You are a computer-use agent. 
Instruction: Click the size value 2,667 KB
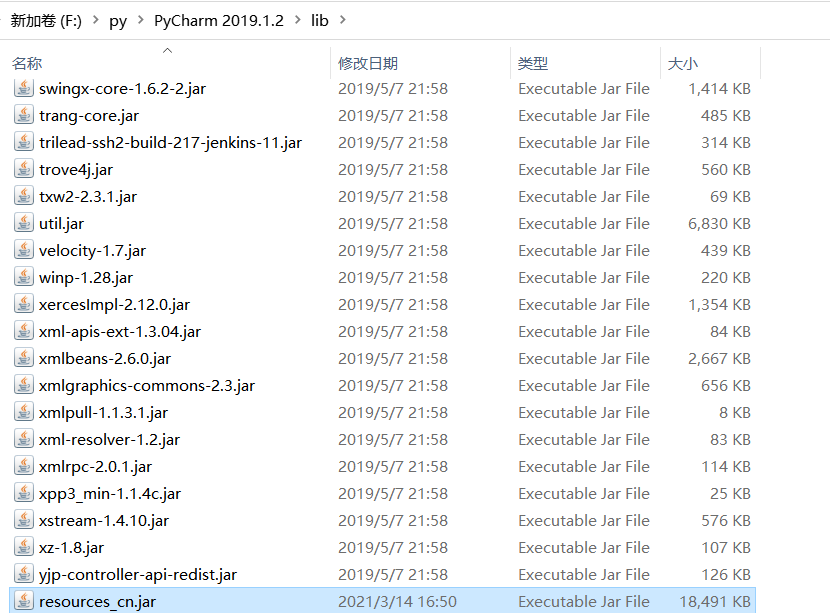(x=719, y=359)
